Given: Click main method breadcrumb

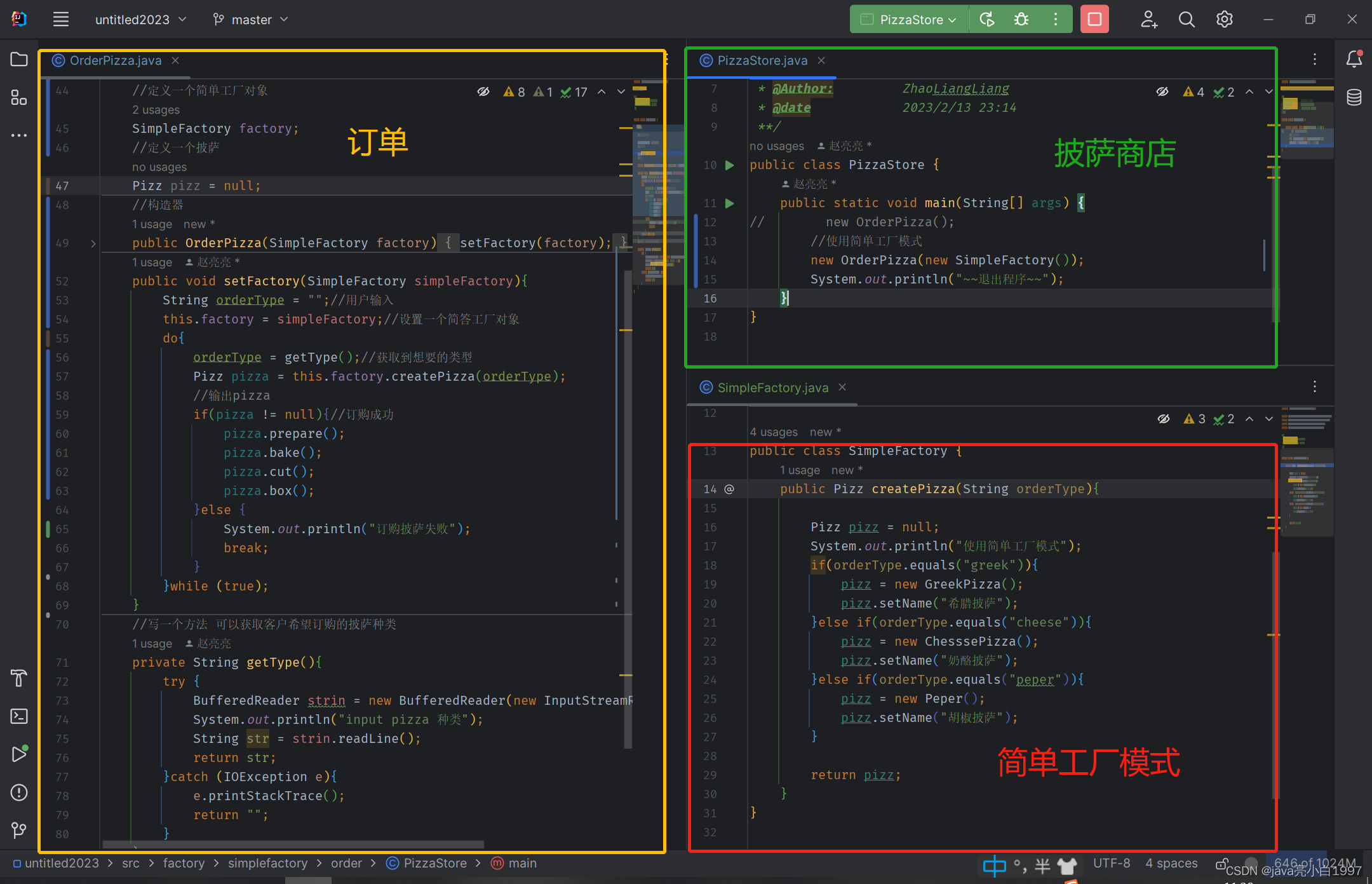Looking at the screenshot, I should (514, 863).
